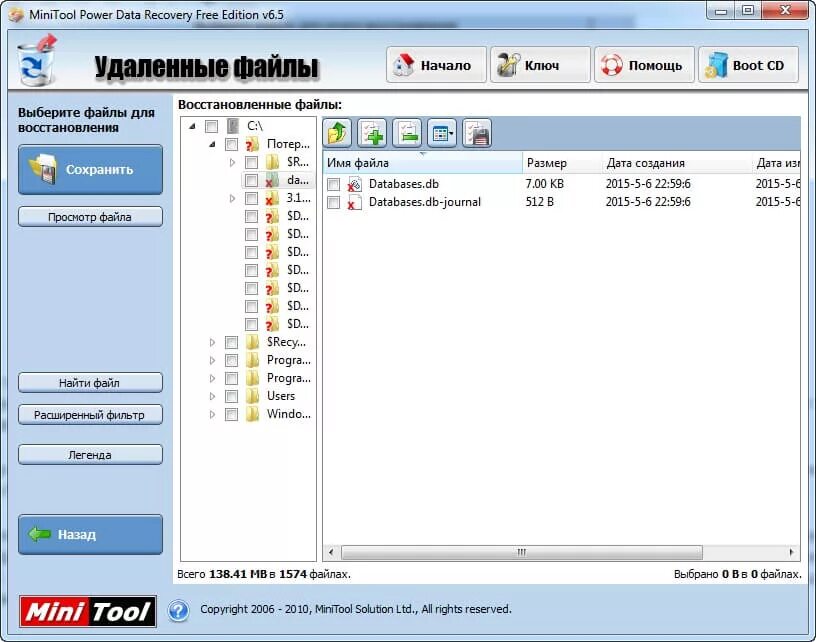This screenshot has height=642, width=816.
Task: Toggle the da... folder checkbox
Action: (251, 180)
